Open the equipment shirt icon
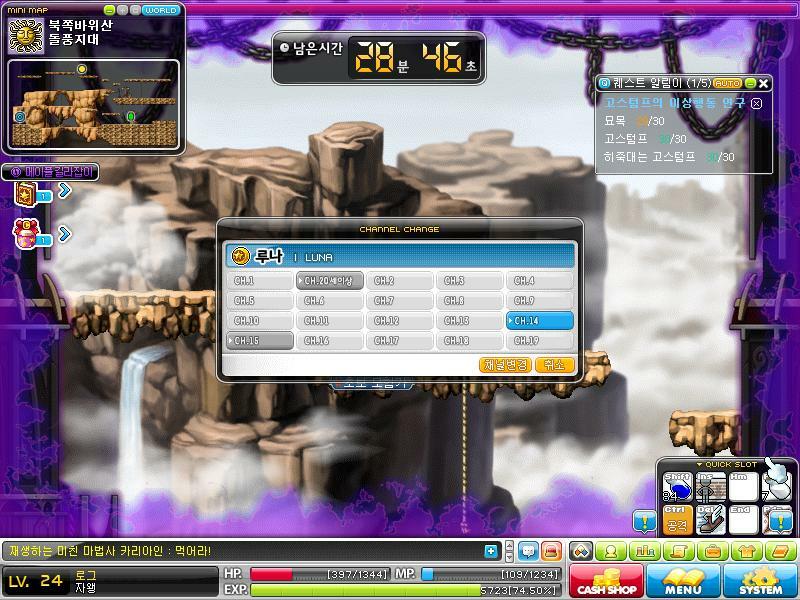The height and width of the screenshot is (600, 800). 746,551
